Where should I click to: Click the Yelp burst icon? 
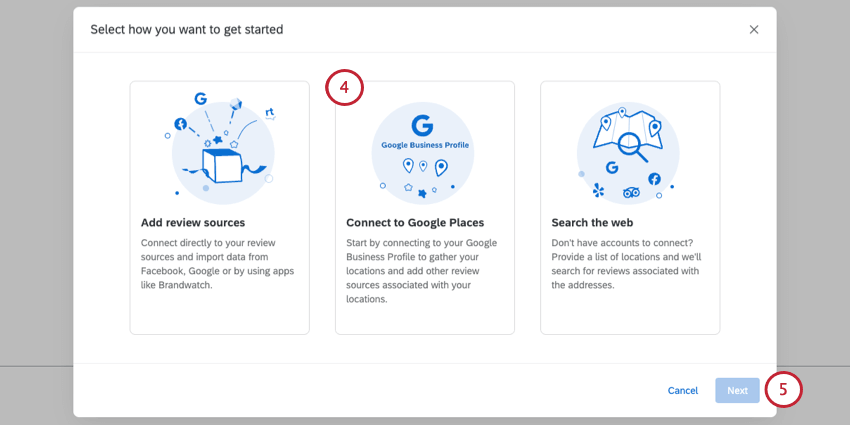click(x=599, y=189)
